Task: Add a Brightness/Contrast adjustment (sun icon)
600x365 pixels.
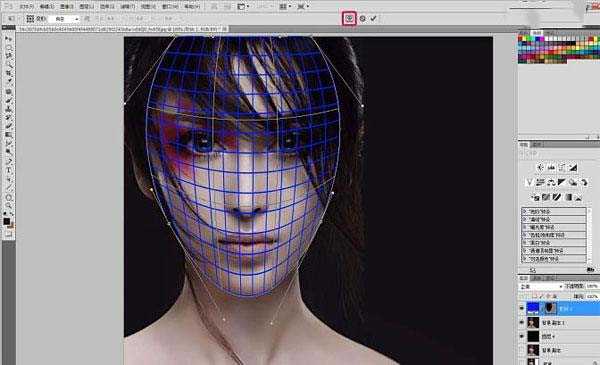Action: (x=540, y=168)
